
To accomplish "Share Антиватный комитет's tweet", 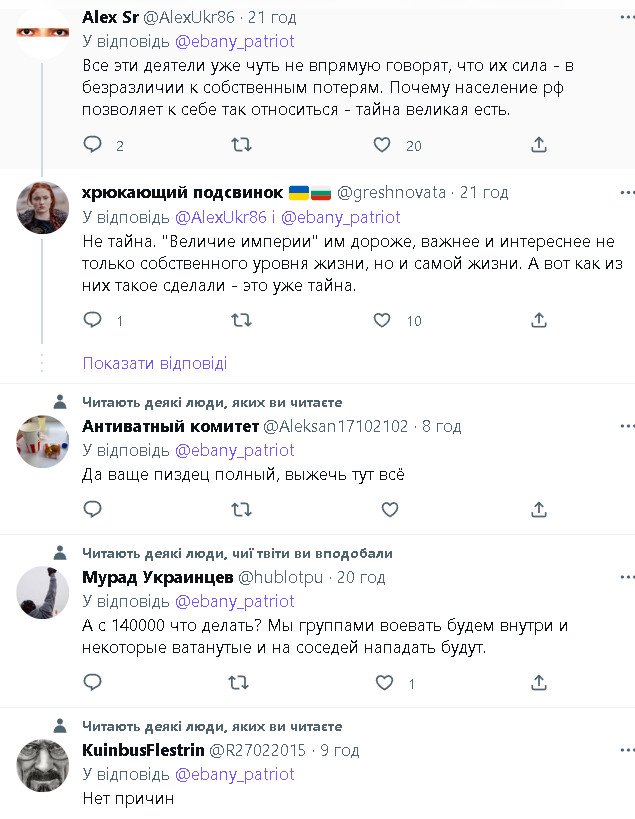I will (x=539, y=509).
